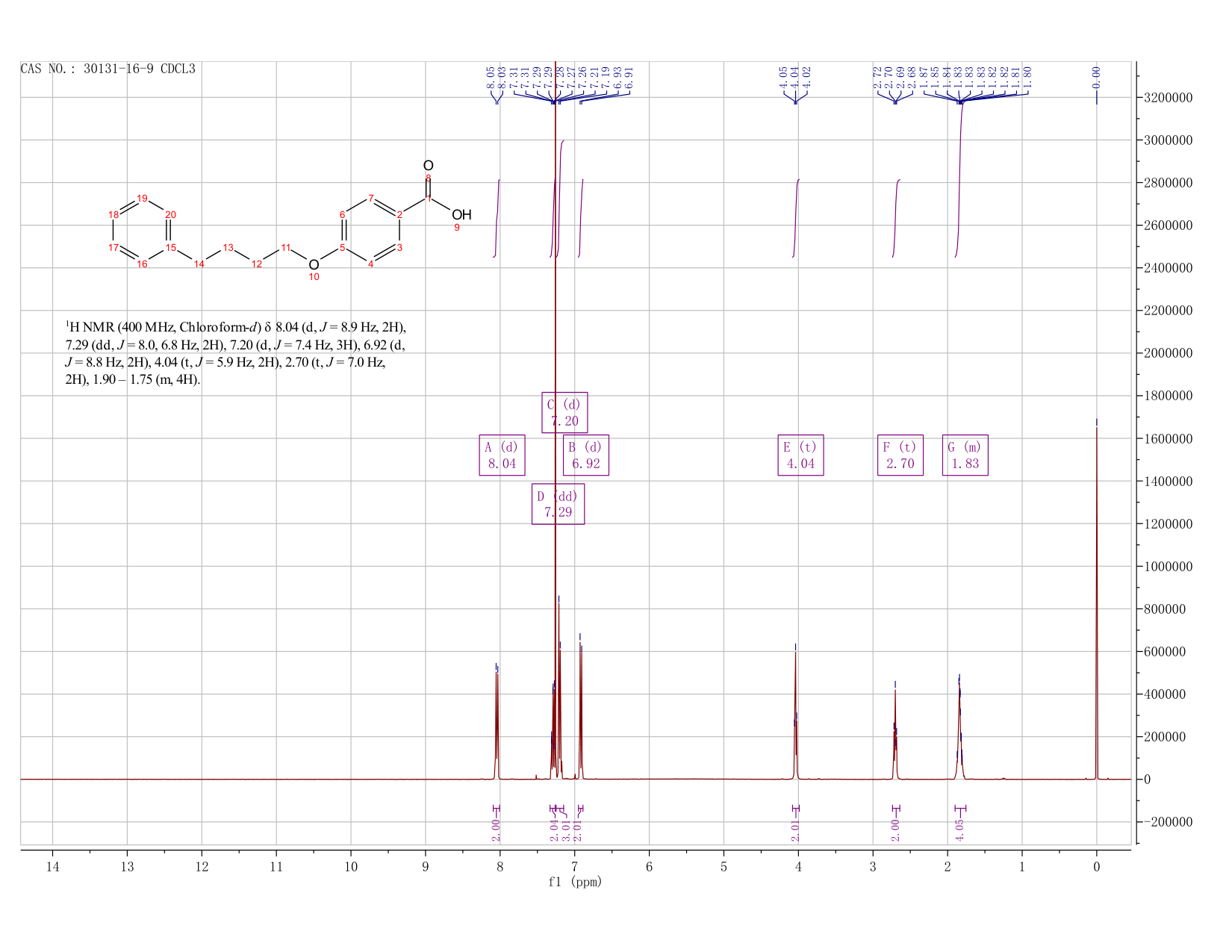Select multiplet box G (m) 1.83
Image resolution: width=1232 pixels, height=952 pixels.
coord(965,455)
